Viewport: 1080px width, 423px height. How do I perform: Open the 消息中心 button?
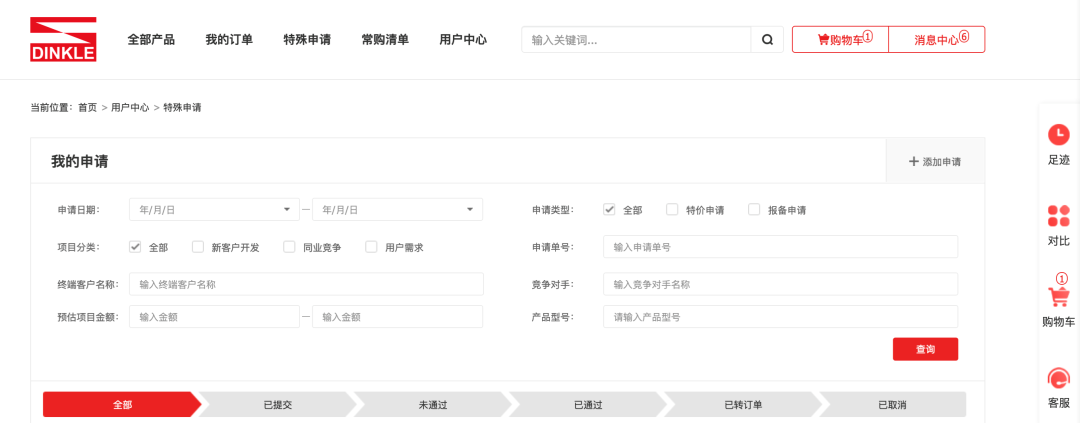[937, 39]
